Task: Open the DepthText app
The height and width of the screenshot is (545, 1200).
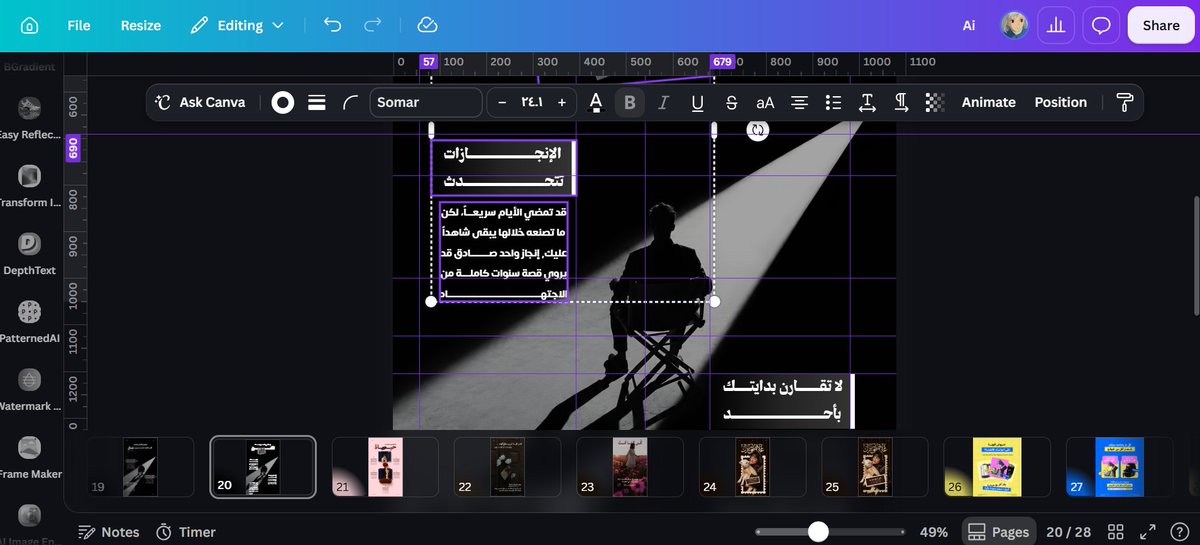Action: [29, 254]
